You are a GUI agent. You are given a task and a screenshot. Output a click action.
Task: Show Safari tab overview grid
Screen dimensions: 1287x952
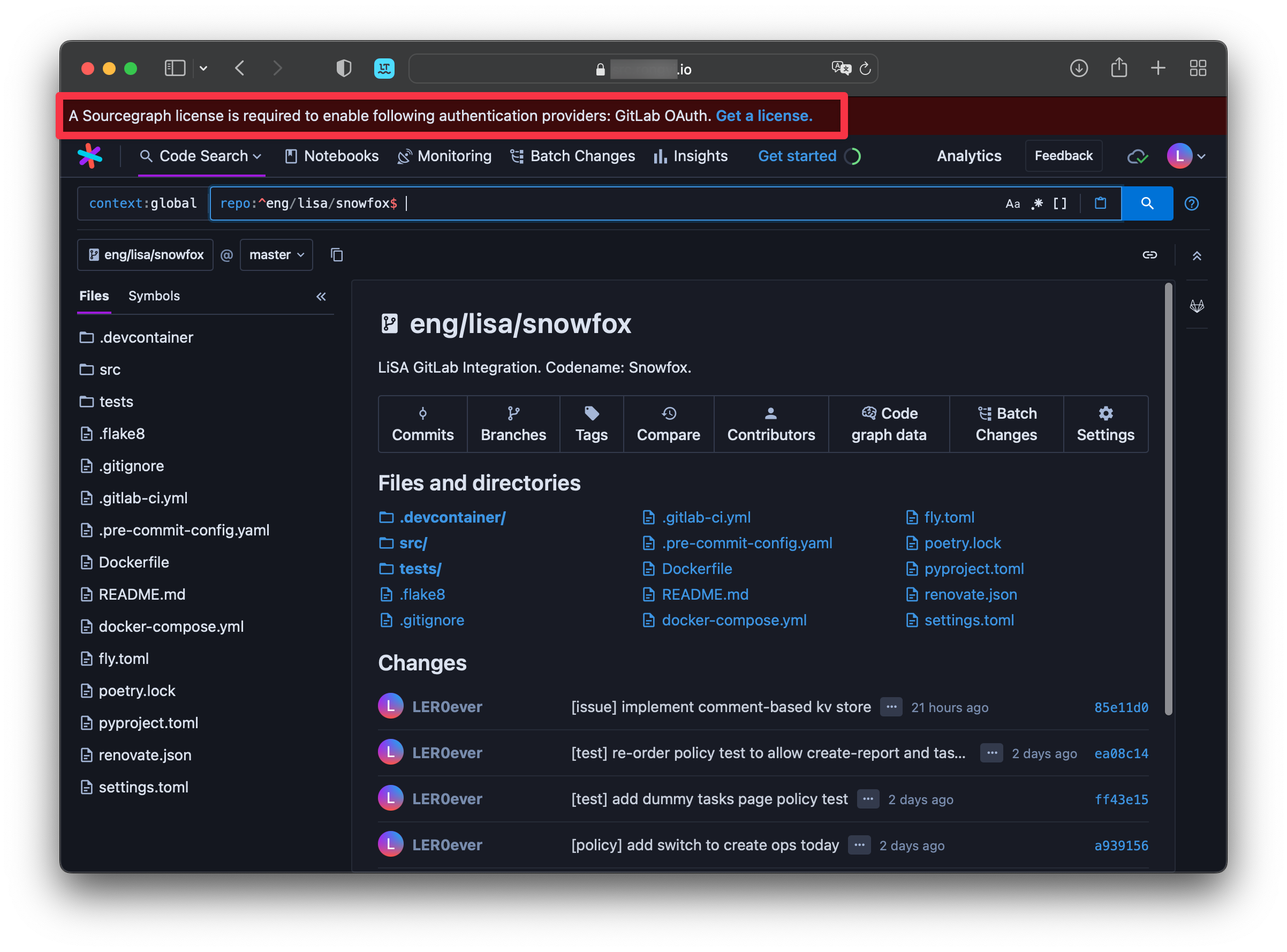(1198, 69)
